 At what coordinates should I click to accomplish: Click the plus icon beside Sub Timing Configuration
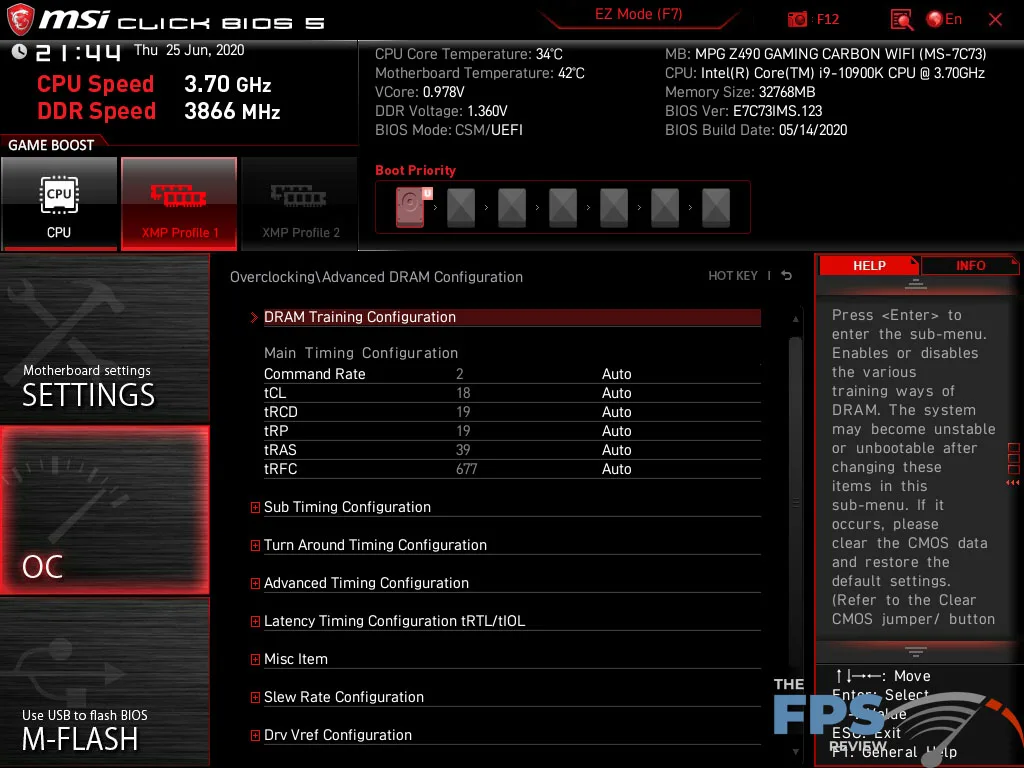pos(255,507)
